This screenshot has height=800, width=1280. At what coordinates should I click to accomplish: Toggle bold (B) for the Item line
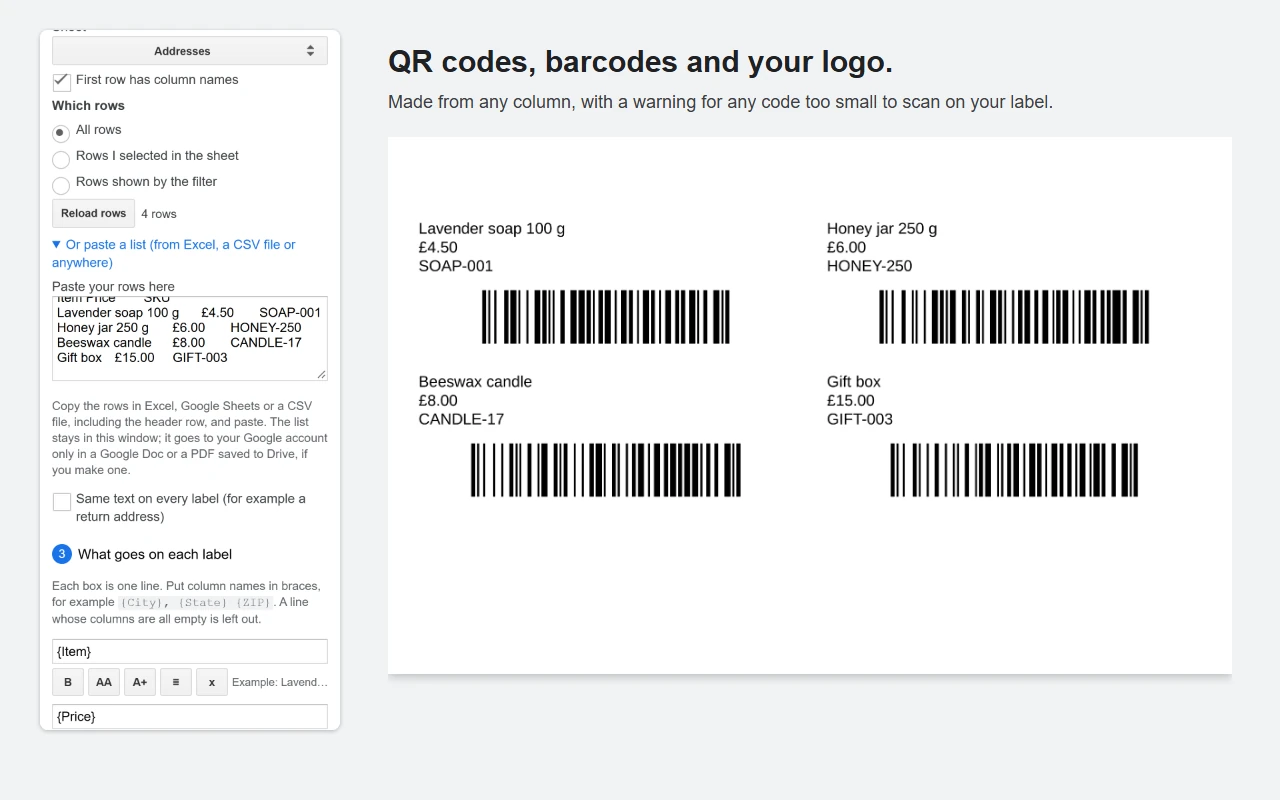click(68, 682)
